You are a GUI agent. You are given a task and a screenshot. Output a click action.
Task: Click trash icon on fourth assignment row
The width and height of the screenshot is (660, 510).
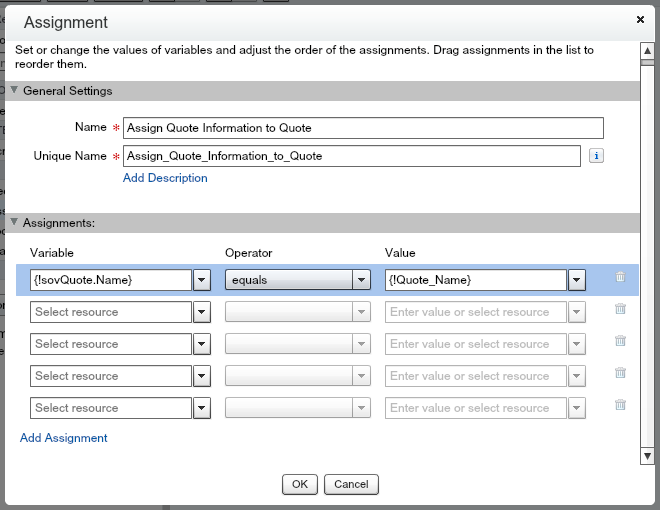(620, 374)
